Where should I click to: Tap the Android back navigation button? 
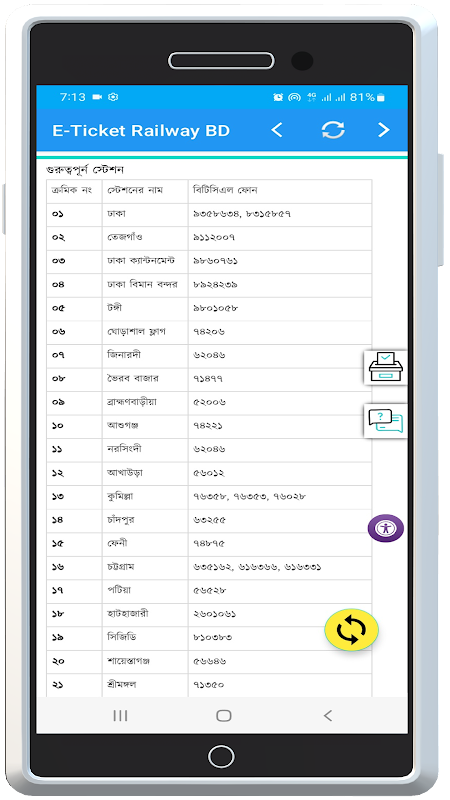[x=328, y=716]
